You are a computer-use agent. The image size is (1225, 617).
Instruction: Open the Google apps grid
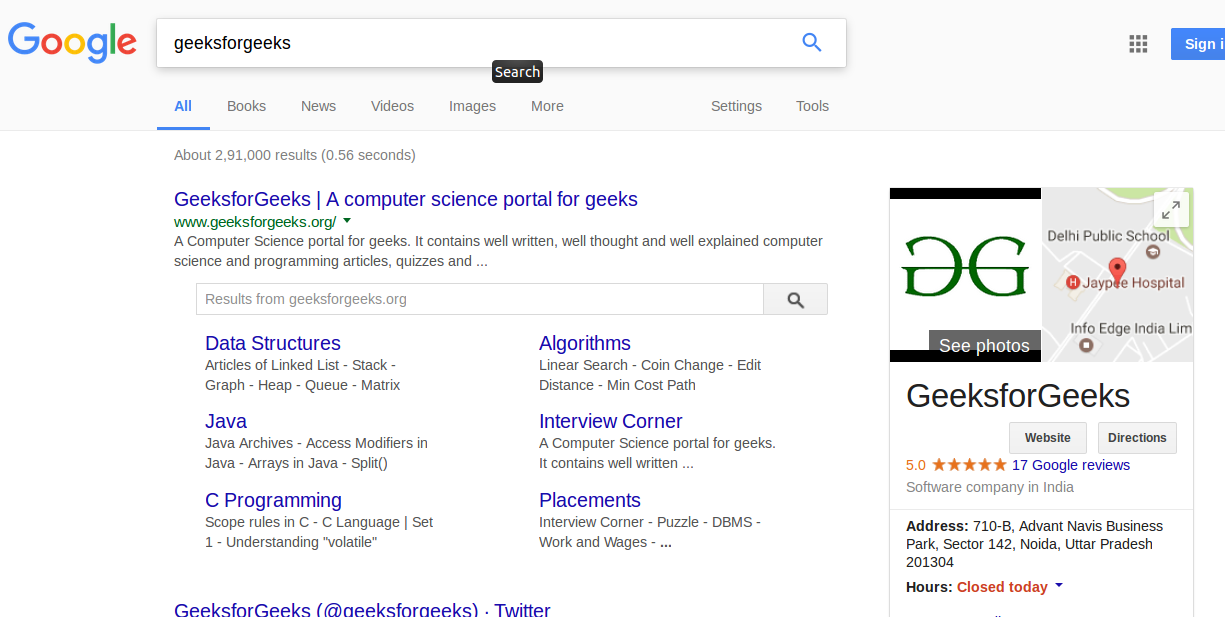coord(1138,43)
